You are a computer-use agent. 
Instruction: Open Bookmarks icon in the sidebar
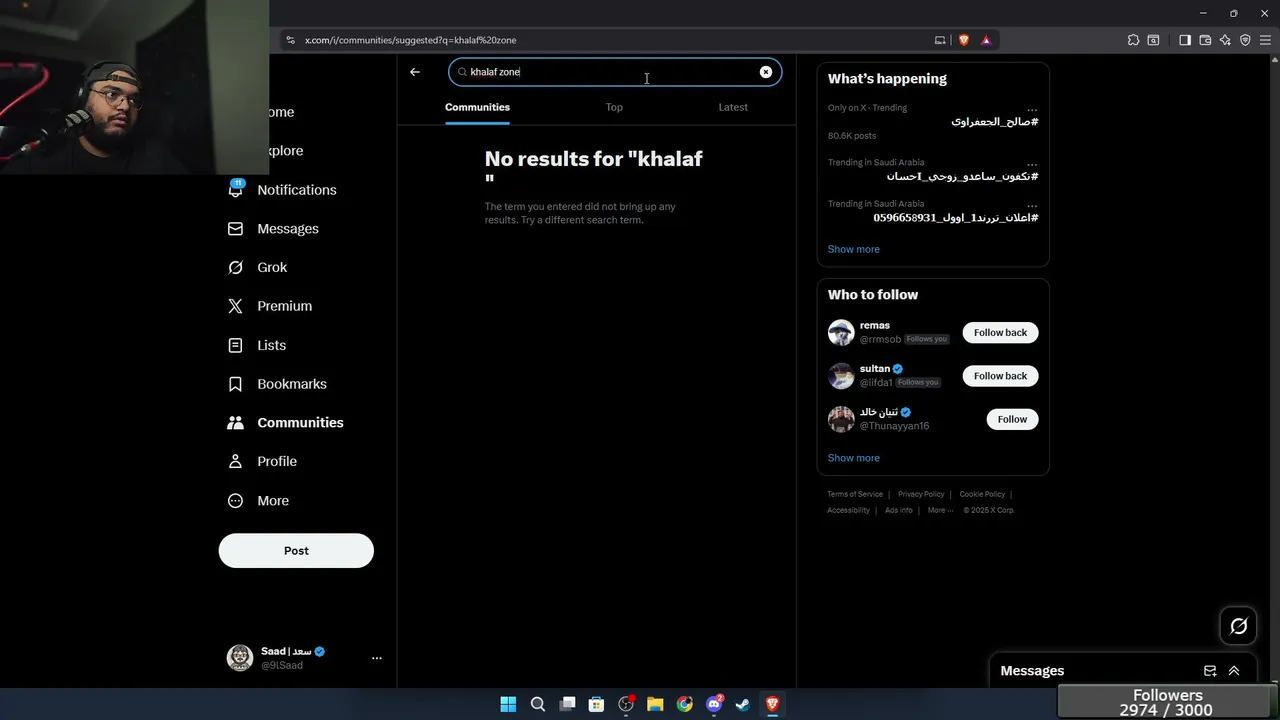coord(236,384)
